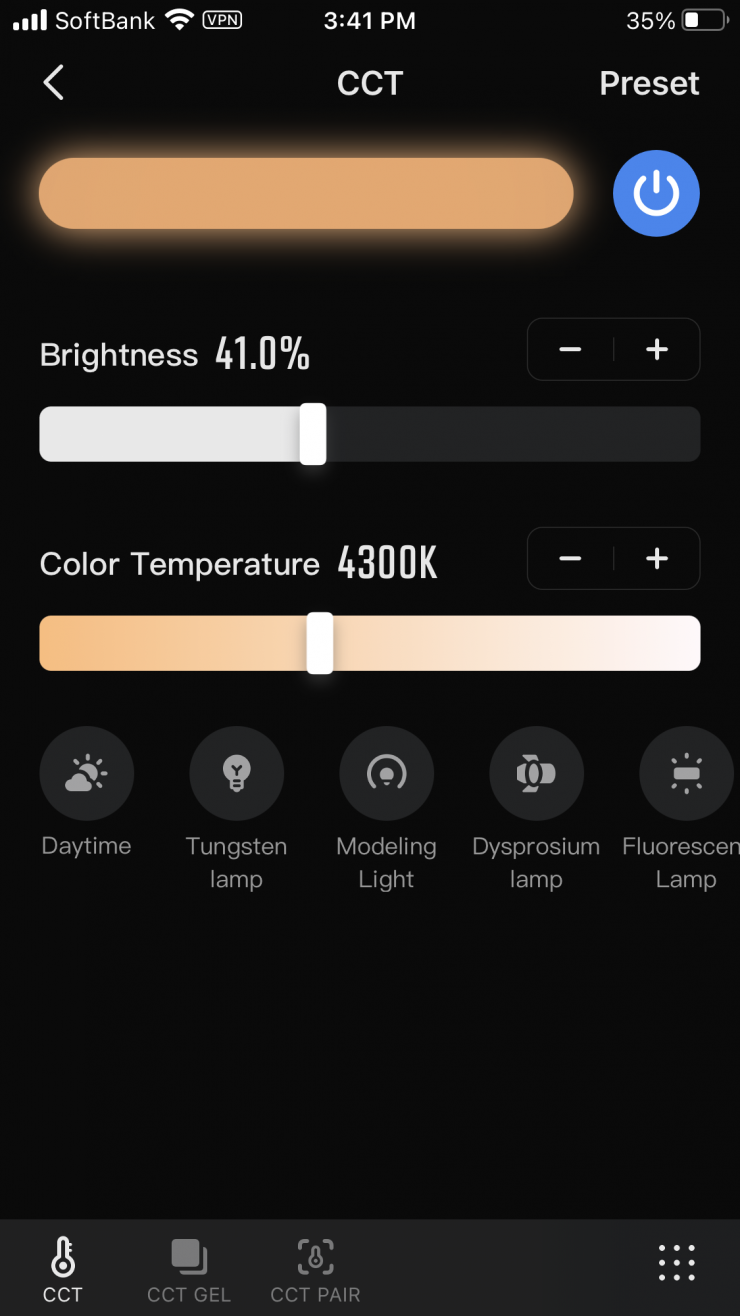Tap the battery indicator in status bar
This screenshot has width=740, height=1316.
(705, 20)
